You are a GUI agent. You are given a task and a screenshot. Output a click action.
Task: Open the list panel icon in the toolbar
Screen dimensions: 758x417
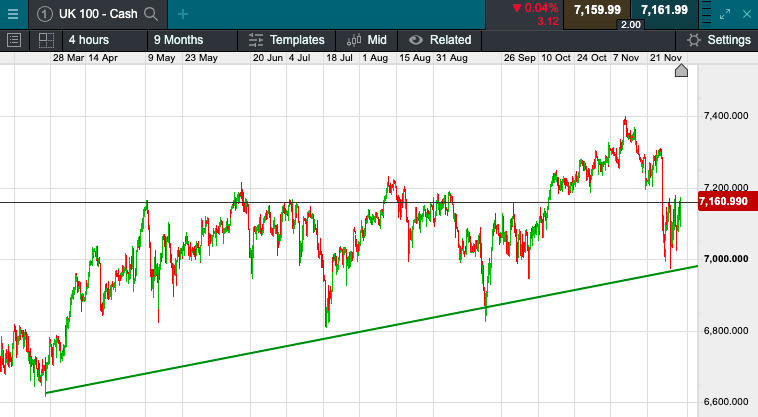click(x=14, y=40)
